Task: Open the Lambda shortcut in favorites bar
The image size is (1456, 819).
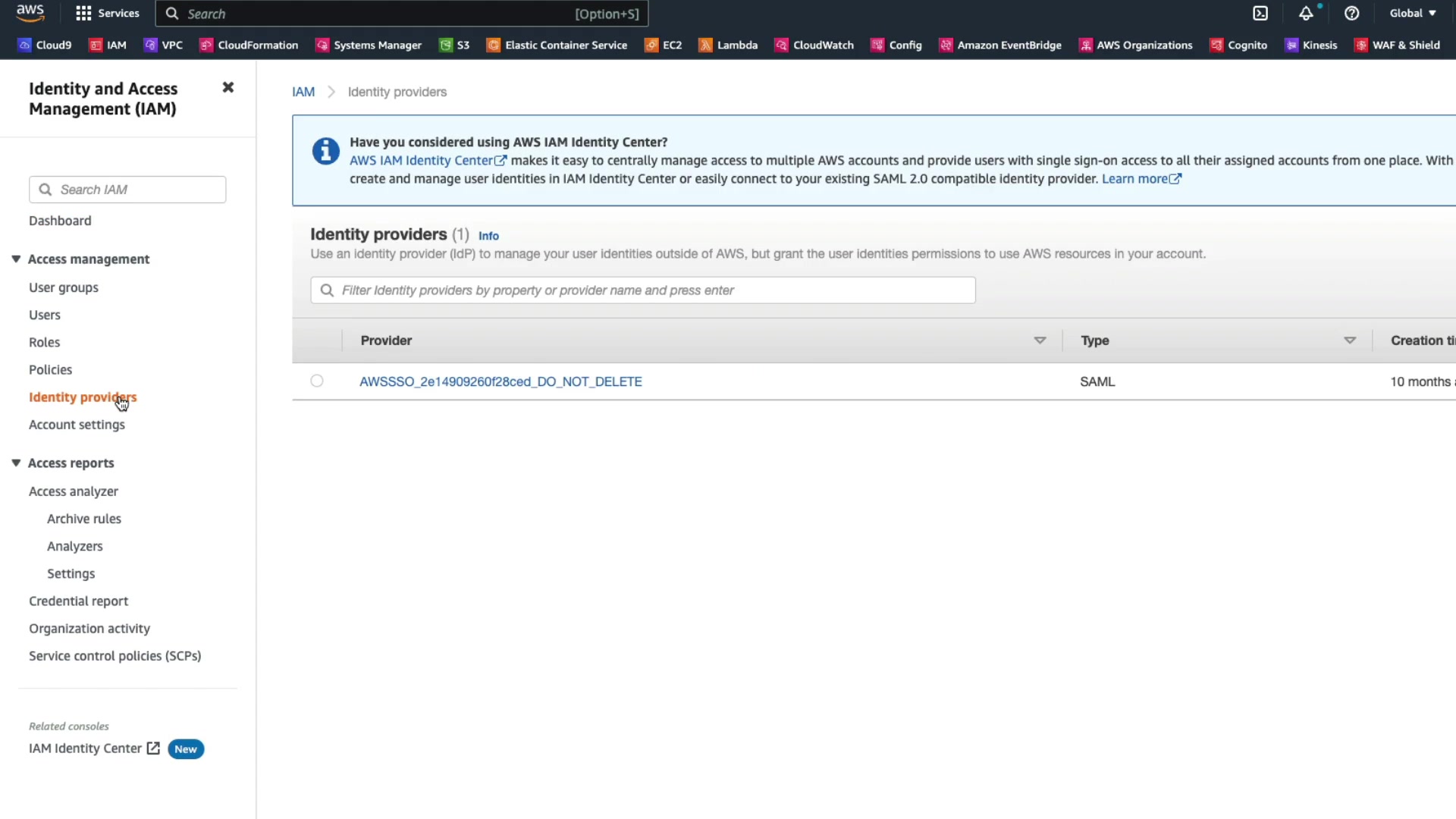Action: pyautogui.click(x=728, y=45)
